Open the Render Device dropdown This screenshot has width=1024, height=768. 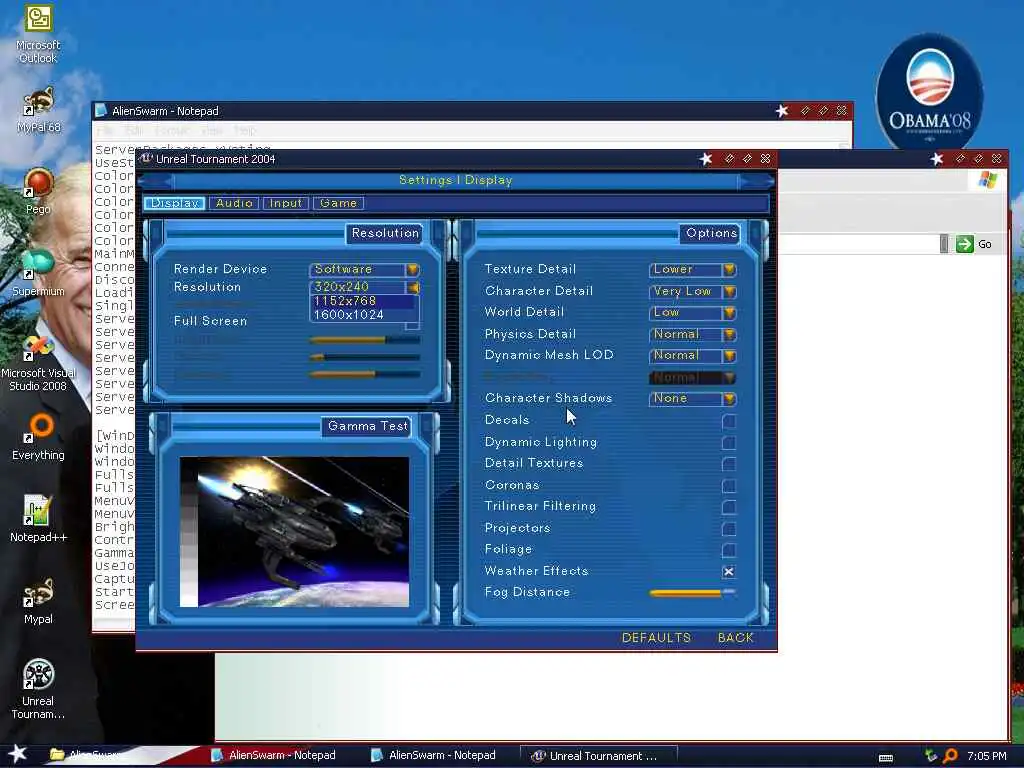pos(364,269)
